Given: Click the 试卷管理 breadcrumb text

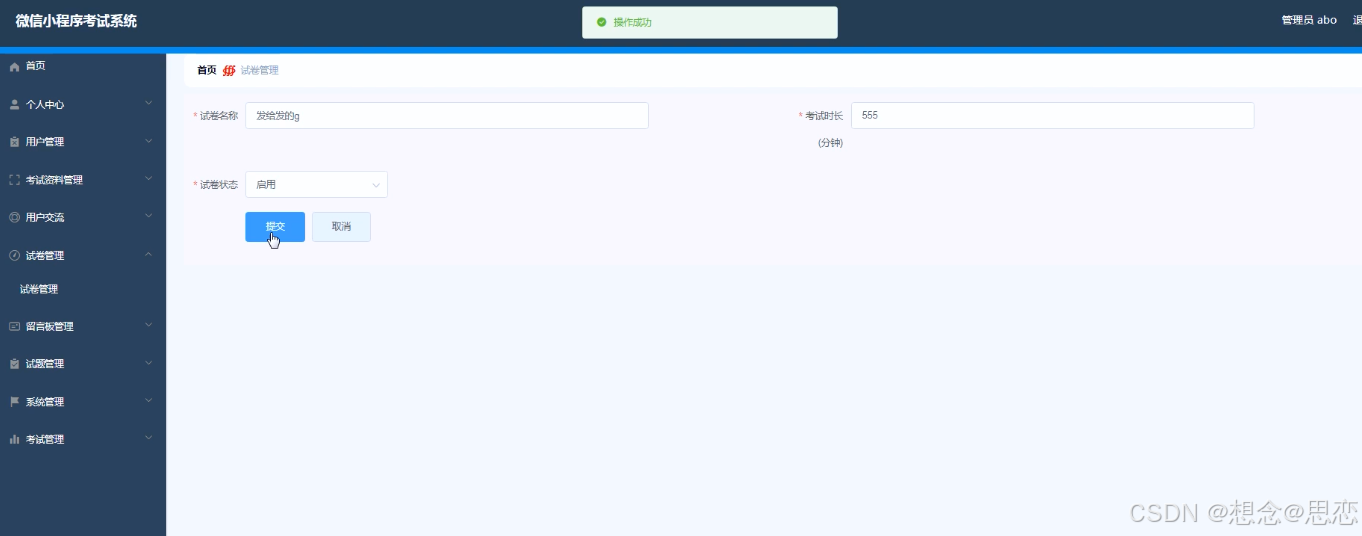Looking at the screenshot, I should pyautogui.click(x=259, y=70).
